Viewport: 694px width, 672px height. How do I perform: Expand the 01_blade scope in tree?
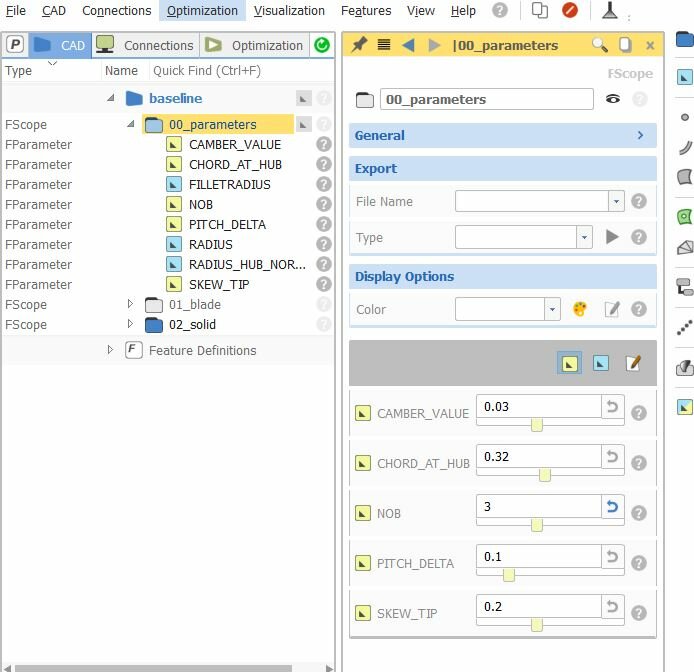[130, 304]
